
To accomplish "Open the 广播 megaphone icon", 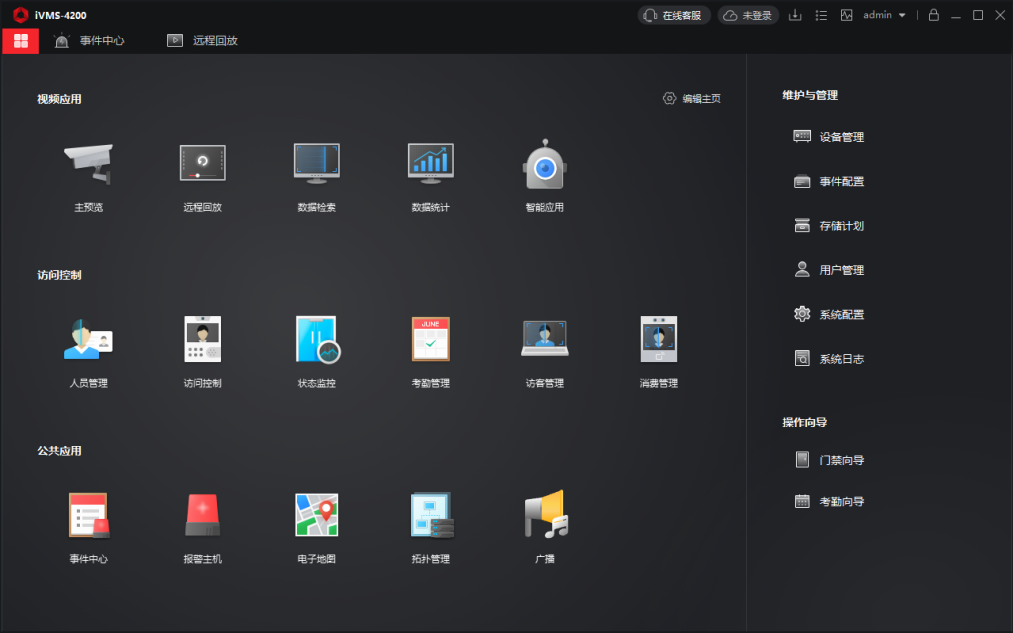I will (x=544, y=516).
